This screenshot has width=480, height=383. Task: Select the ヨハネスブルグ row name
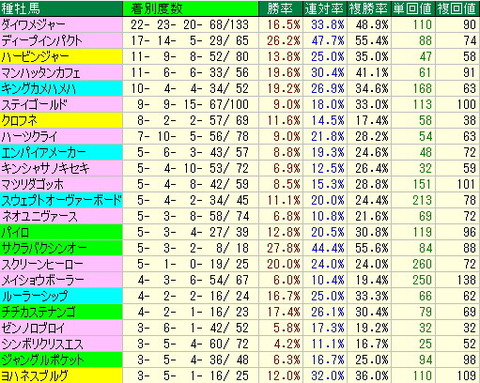click(61, 376)
